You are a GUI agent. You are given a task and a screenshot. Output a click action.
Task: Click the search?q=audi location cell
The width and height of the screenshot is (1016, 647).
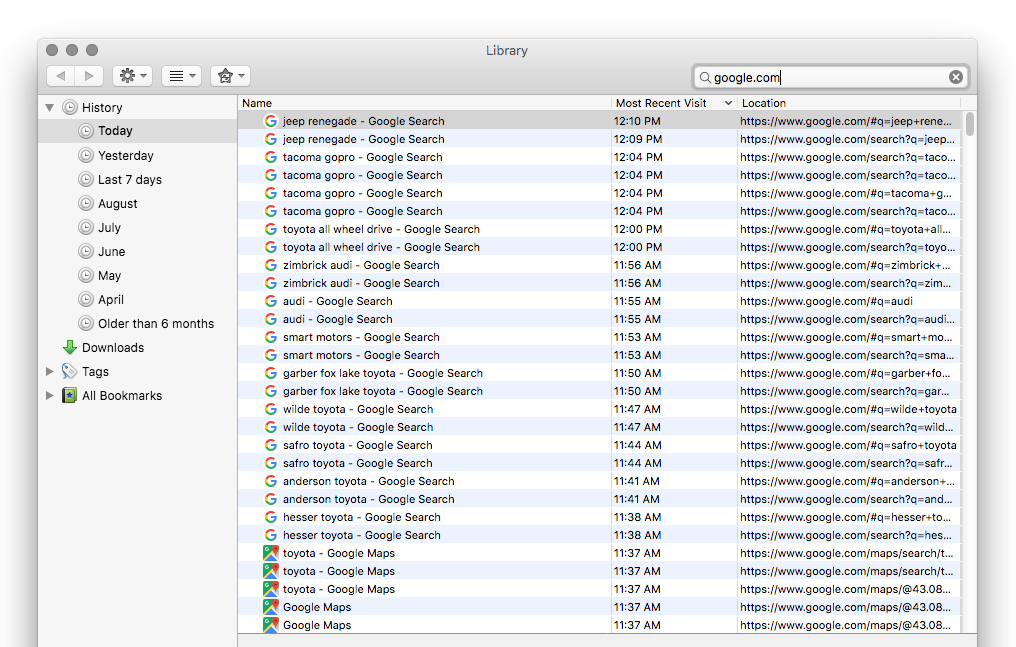[x=848, y=319]
